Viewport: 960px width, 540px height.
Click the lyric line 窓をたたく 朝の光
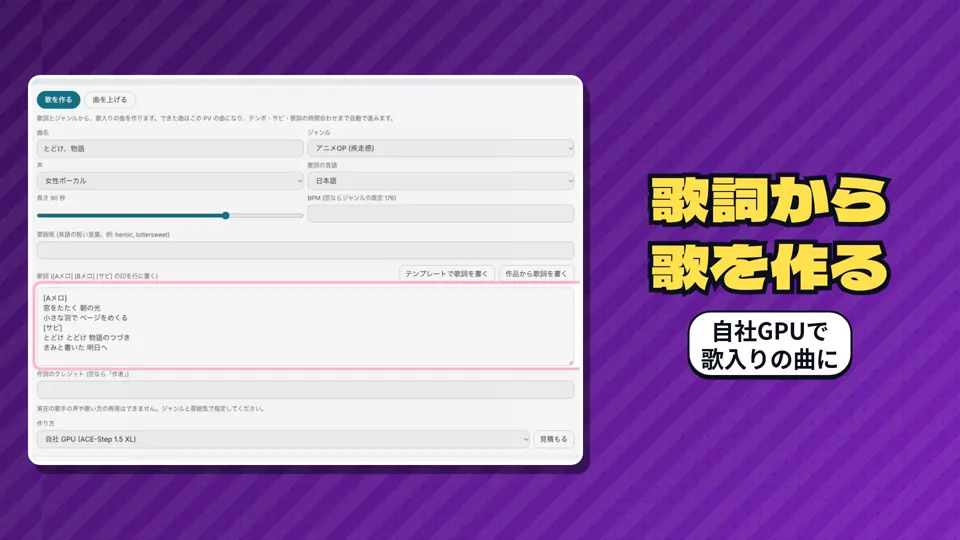72,308
